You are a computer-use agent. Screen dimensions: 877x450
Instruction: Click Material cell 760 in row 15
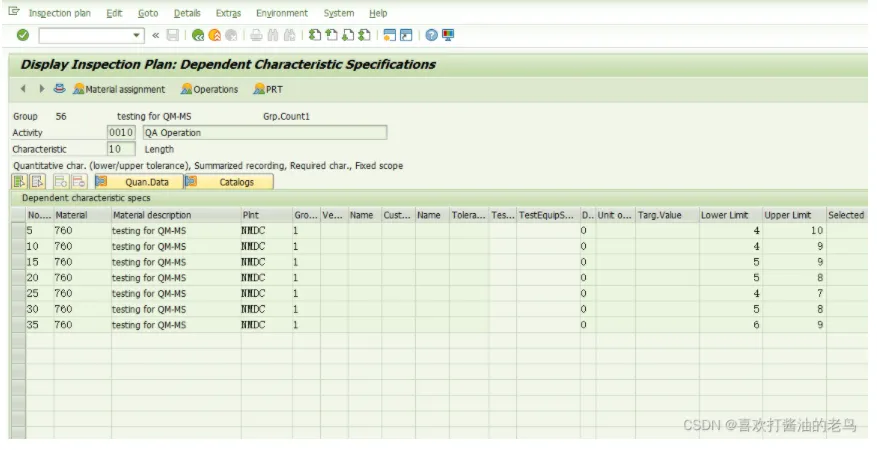82,262
